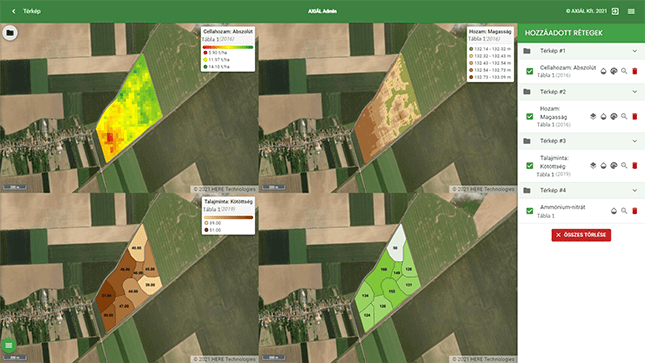
Task: Click the opacity droplet icon for Cellahozam layer
Action: click(x=603, y=71)
